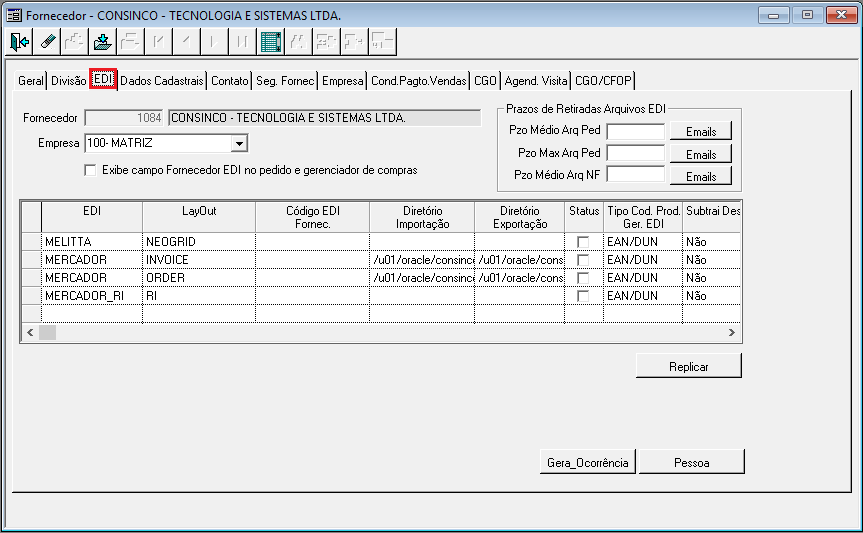Select the RI layout cell
The width and height of the screenshot is (863, 533).
click(x=199, y=296)
